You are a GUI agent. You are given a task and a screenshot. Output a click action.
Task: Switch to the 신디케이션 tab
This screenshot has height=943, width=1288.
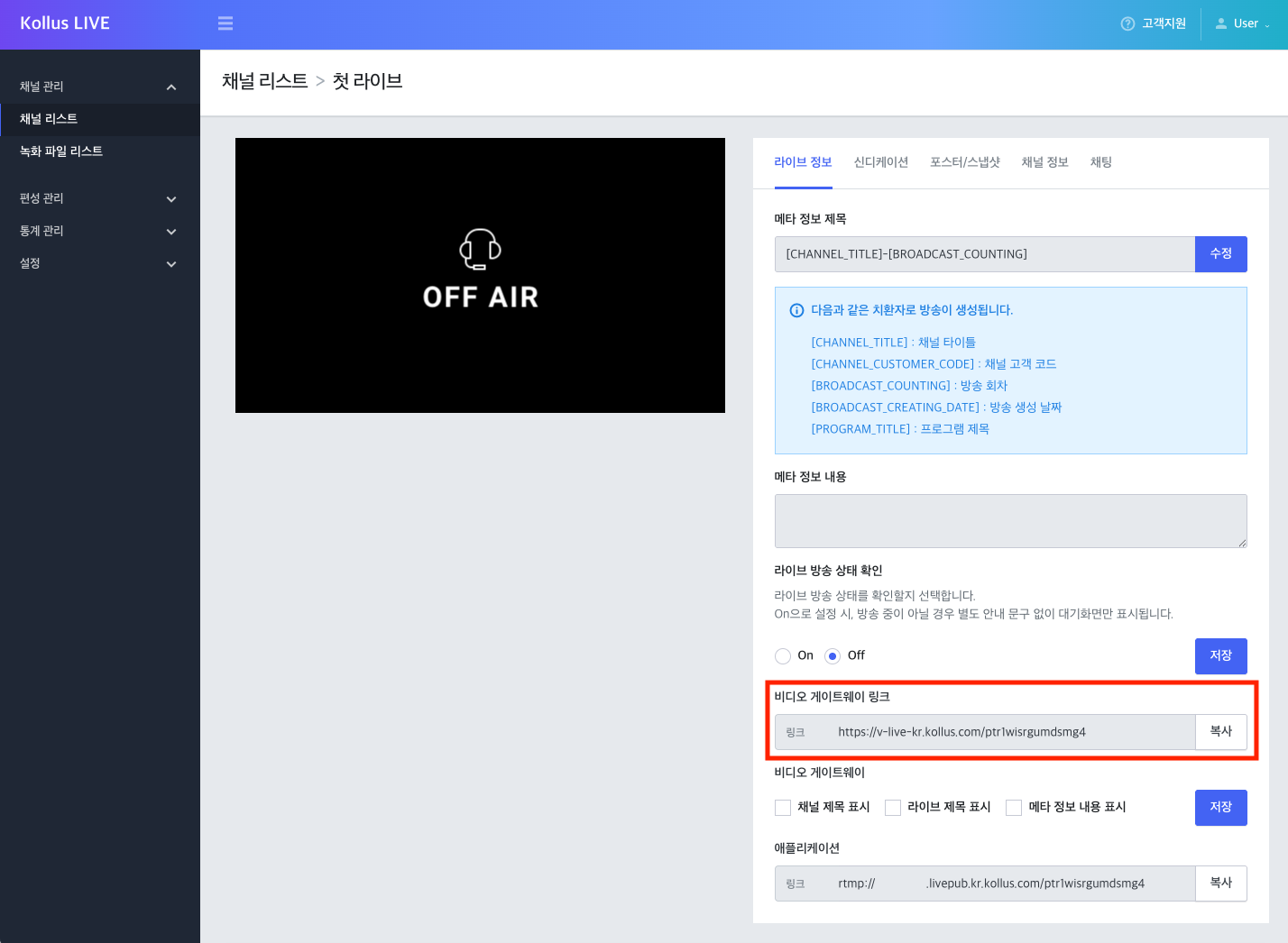[x=880, y=162]
